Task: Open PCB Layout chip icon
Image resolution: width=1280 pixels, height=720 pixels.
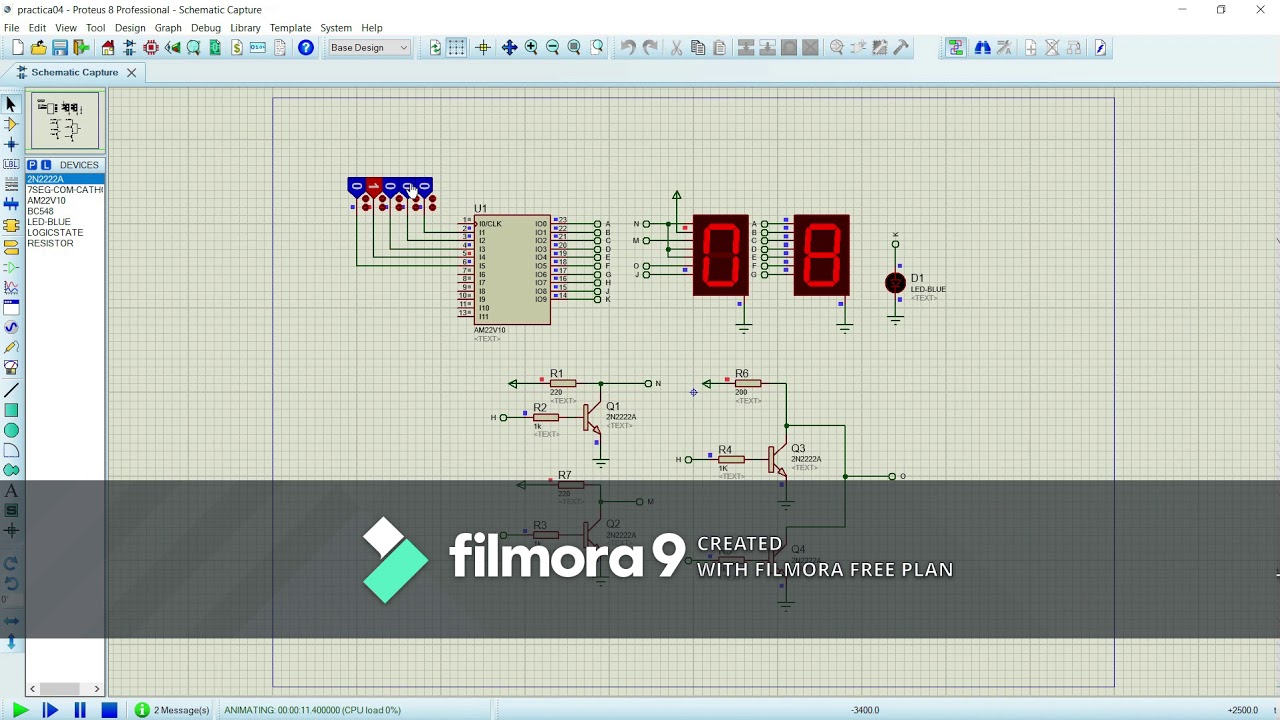Action: pos(151,48)
